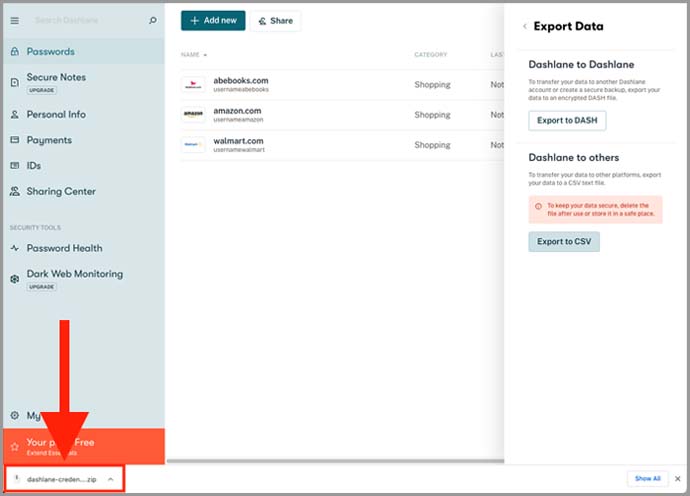Open the walmart.com entry

click(x=341, y=145)
